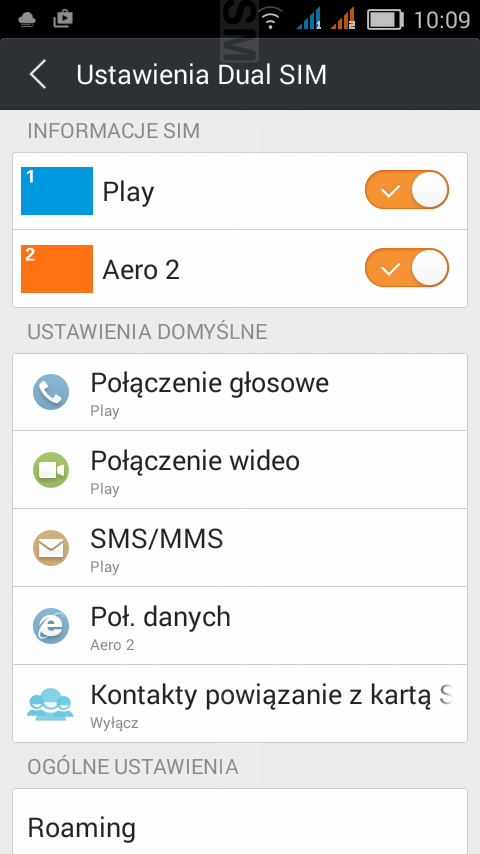Tap the data connection browser icon
The height and width of the screenshot is (854, 480).
coord(51,626)
